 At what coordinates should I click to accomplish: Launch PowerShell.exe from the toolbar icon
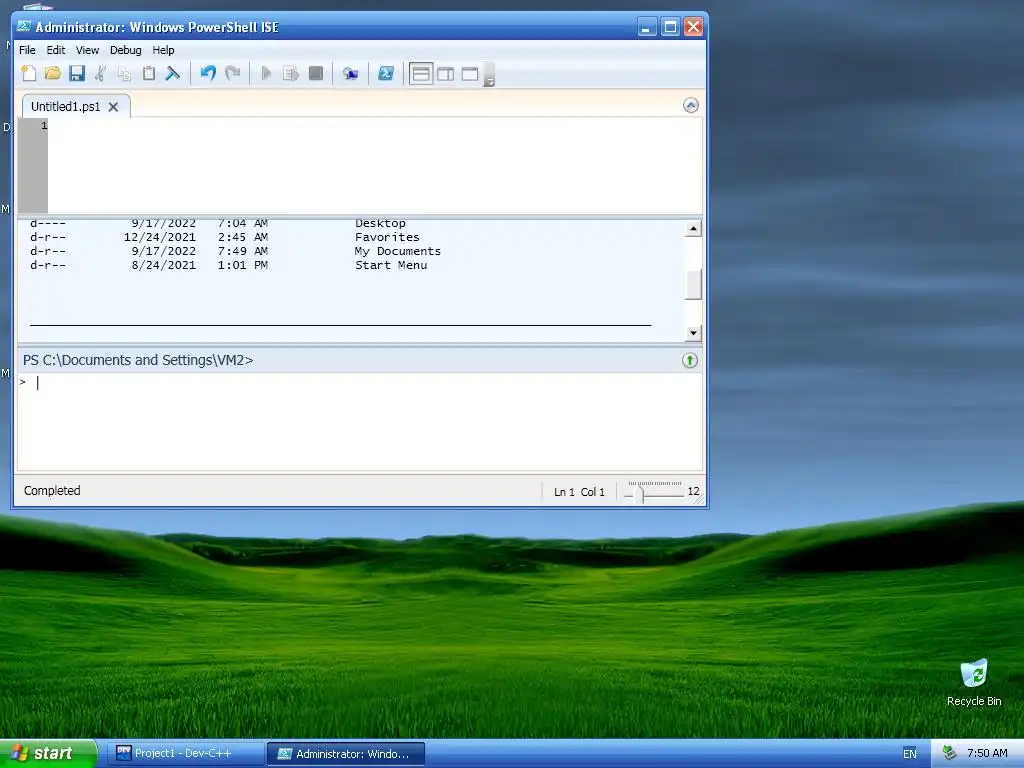pos(386,74)
